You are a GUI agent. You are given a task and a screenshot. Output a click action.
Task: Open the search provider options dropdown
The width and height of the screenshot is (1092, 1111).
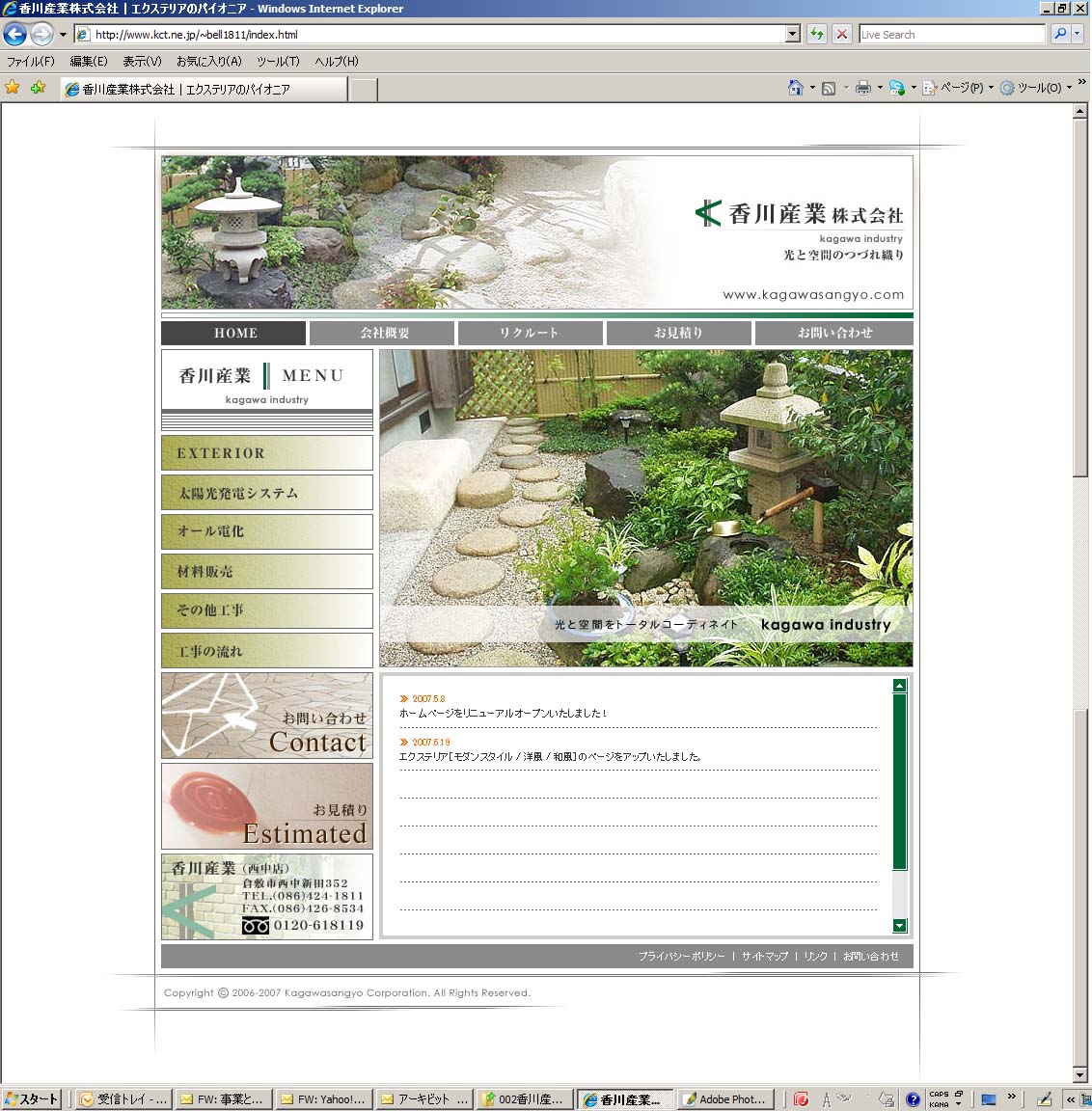1078,34
